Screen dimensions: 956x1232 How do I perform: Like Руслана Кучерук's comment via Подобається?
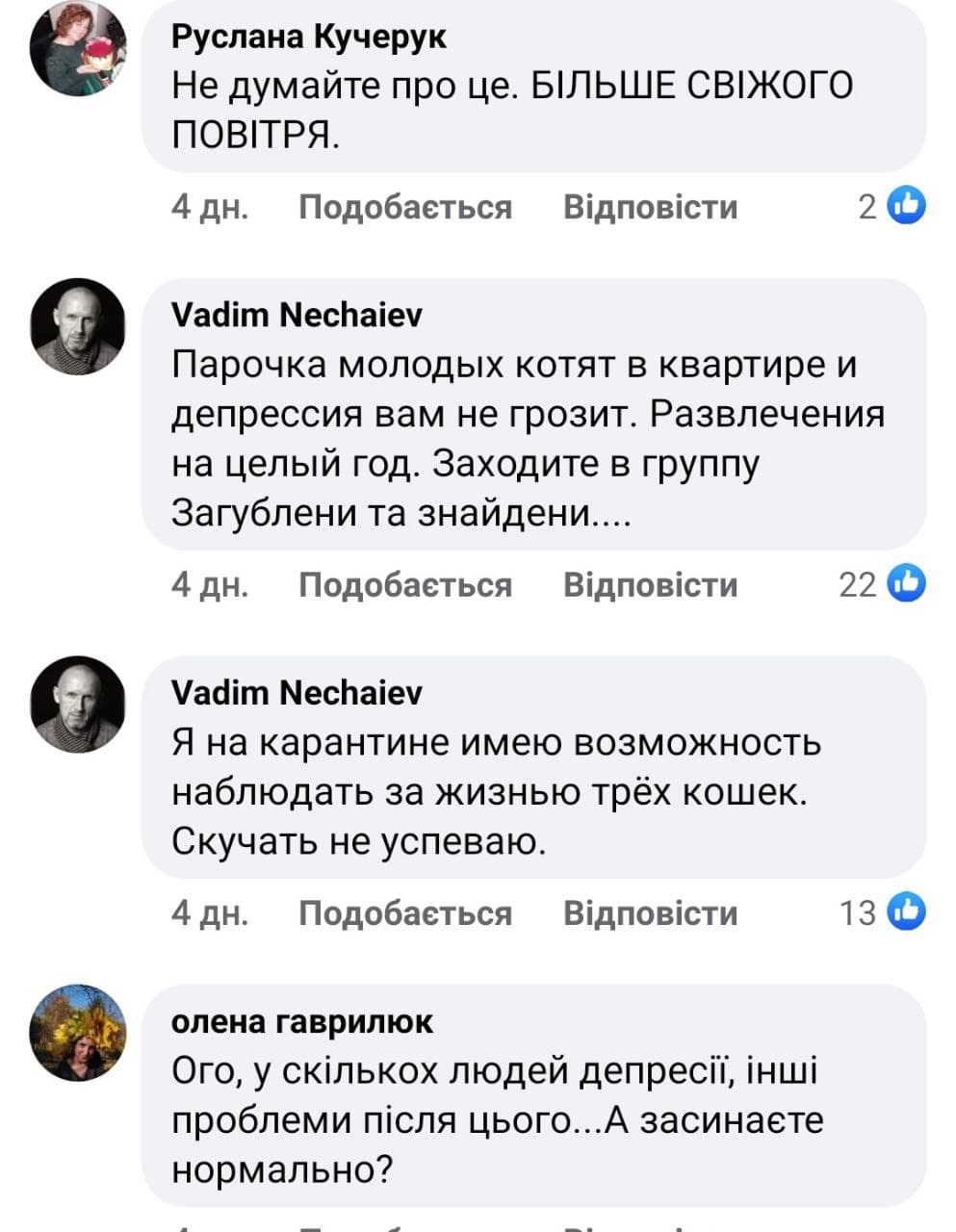(x=404, y=207)
